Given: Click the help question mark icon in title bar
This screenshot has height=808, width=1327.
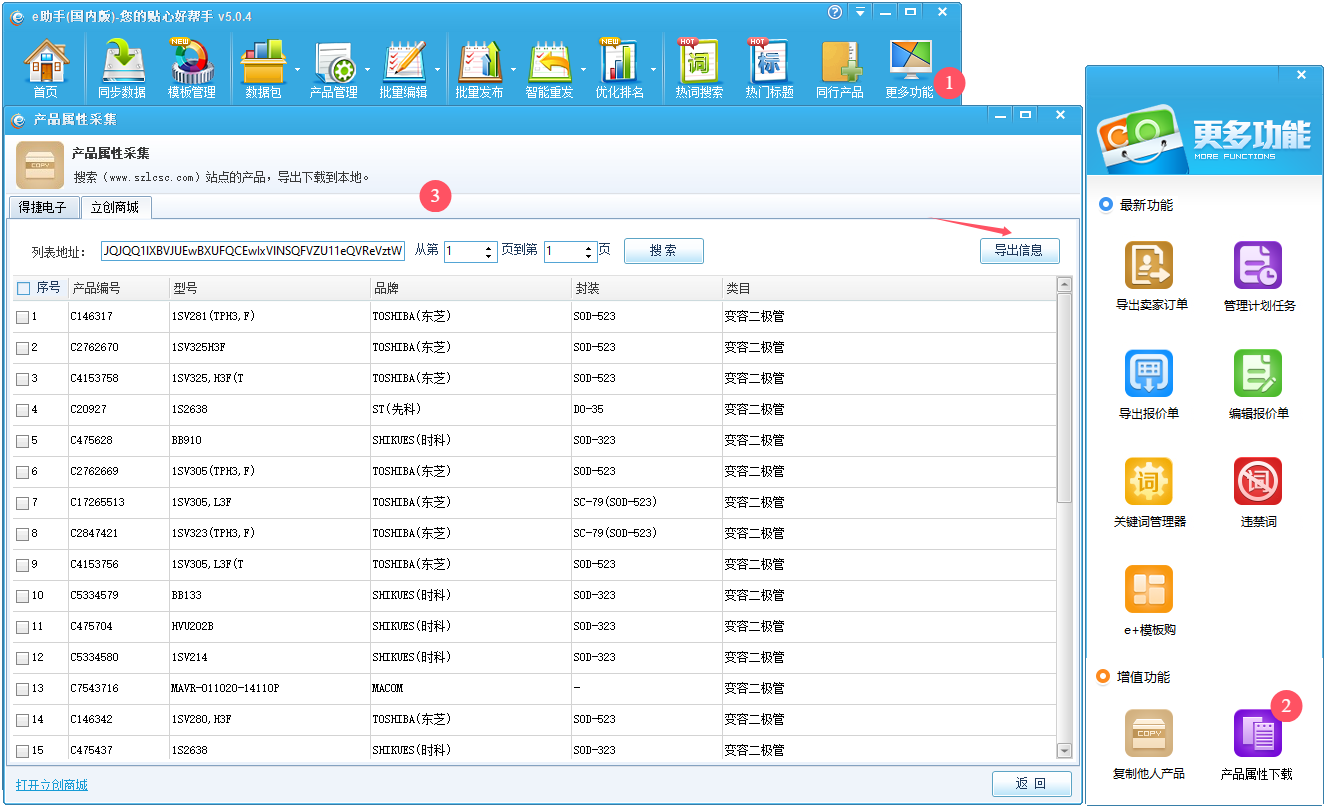Looking at the screenshot, I should tap(835, 12).
